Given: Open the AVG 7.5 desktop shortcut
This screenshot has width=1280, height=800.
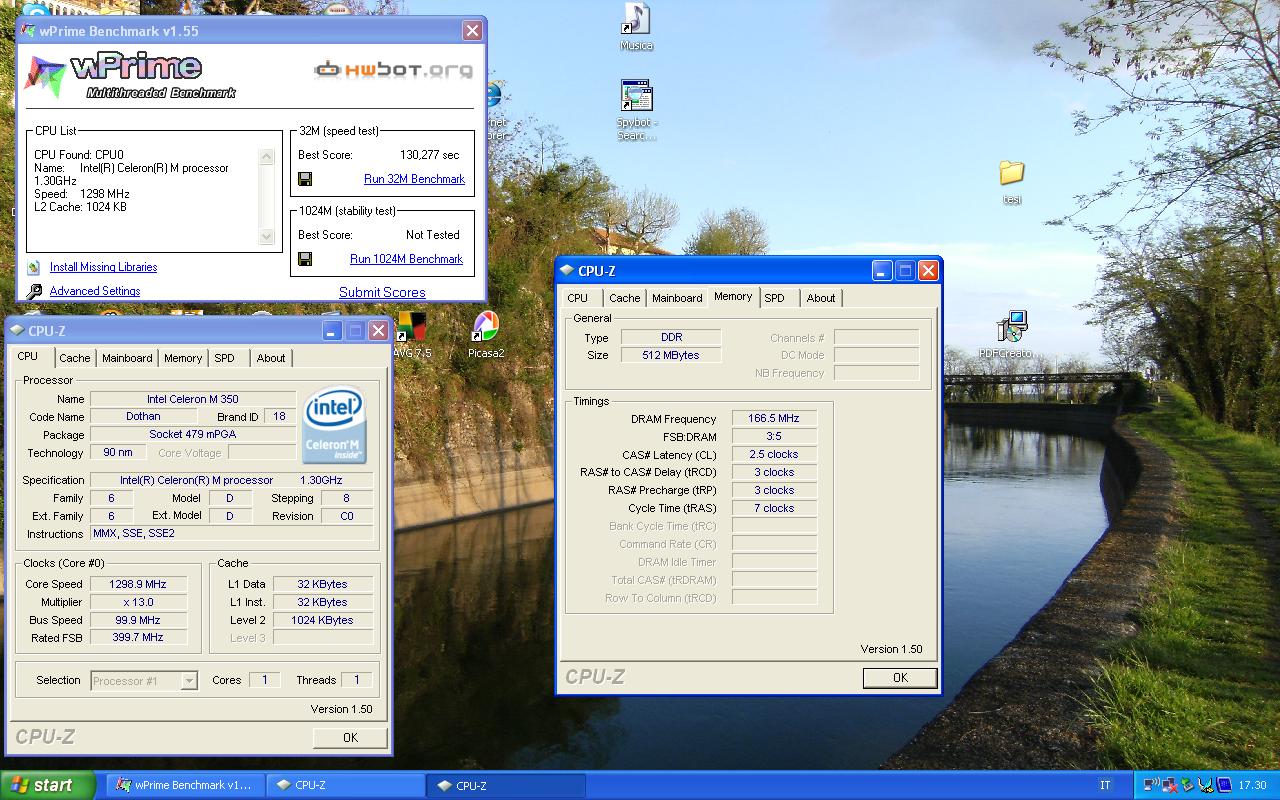Looking at the screenshot, I should 412,334.
